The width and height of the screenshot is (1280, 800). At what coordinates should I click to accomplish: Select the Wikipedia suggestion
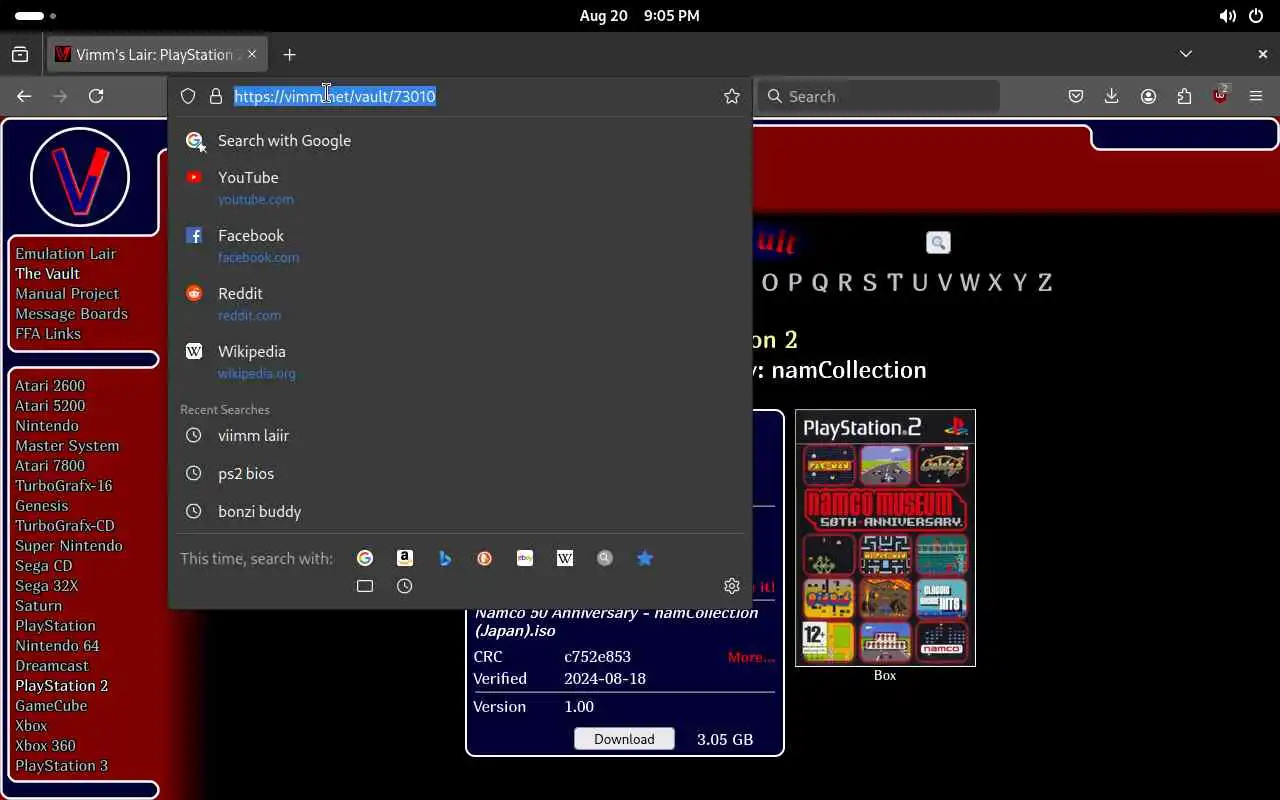coord(460,361)
